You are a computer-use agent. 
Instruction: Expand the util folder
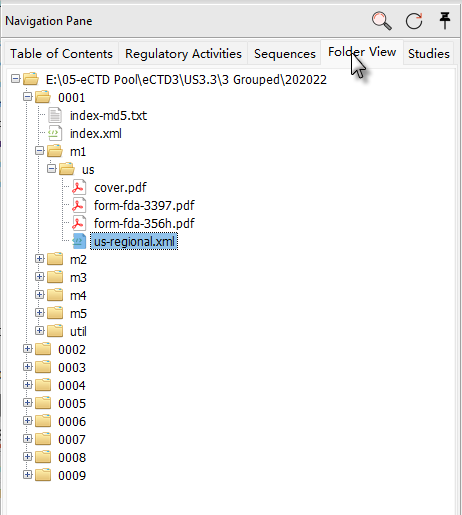(40, 331)
